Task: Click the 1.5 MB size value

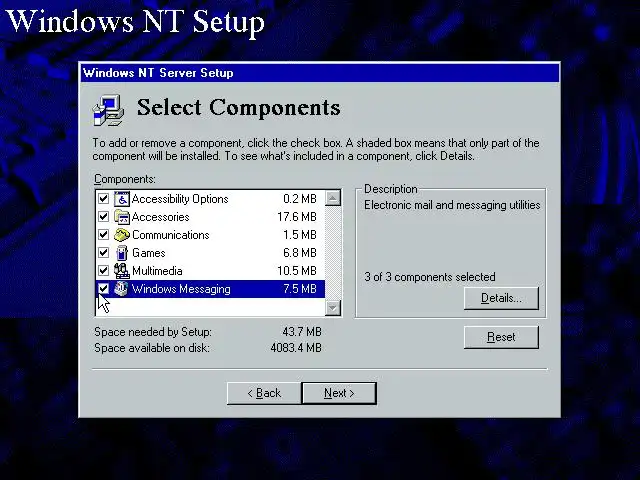Action: click(300, 235)
